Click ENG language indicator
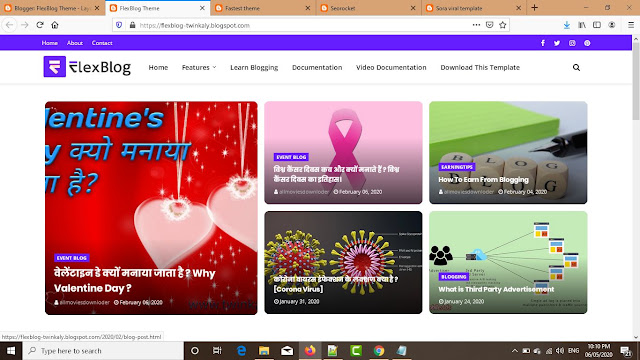 coord(573,351)
